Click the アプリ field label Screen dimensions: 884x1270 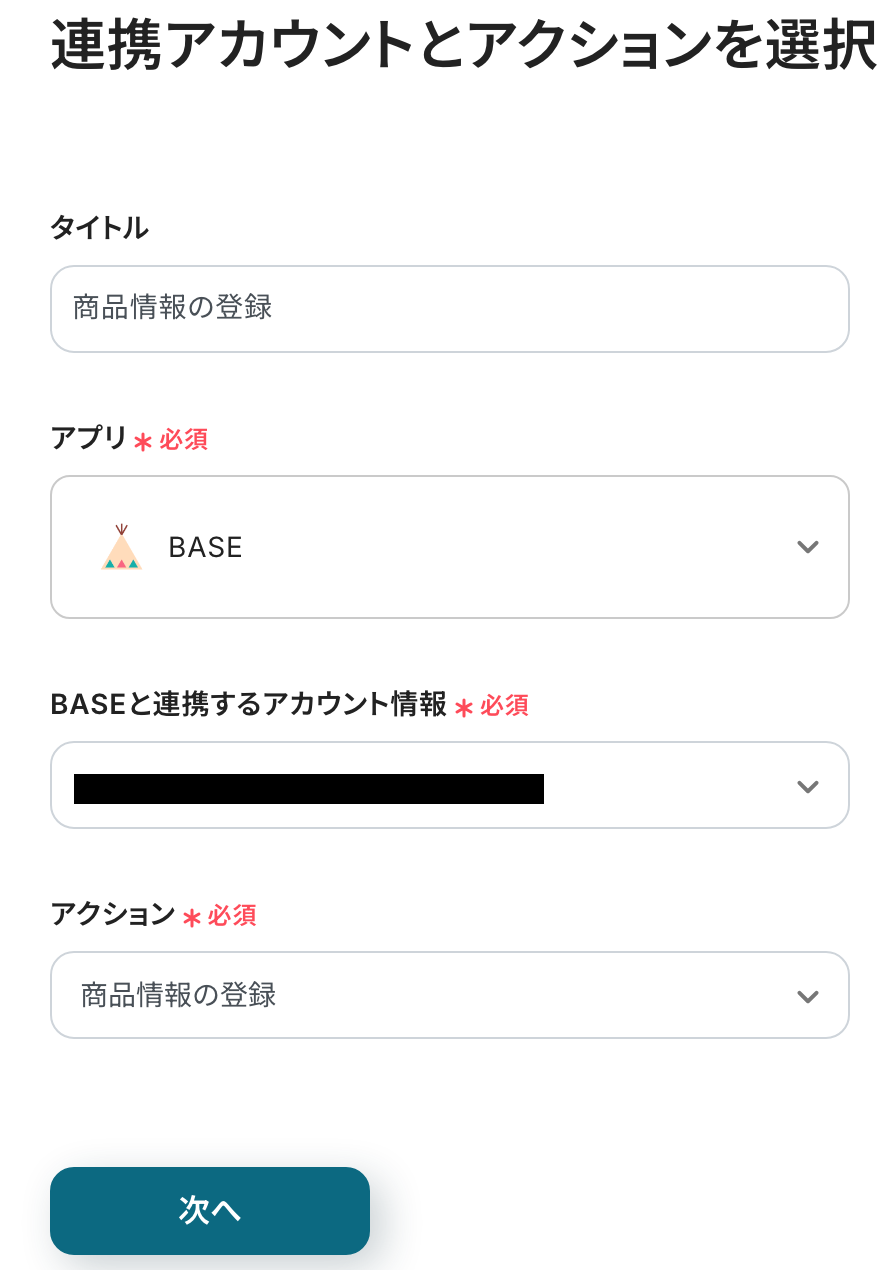pyautogui.click(x=89, y=439)
